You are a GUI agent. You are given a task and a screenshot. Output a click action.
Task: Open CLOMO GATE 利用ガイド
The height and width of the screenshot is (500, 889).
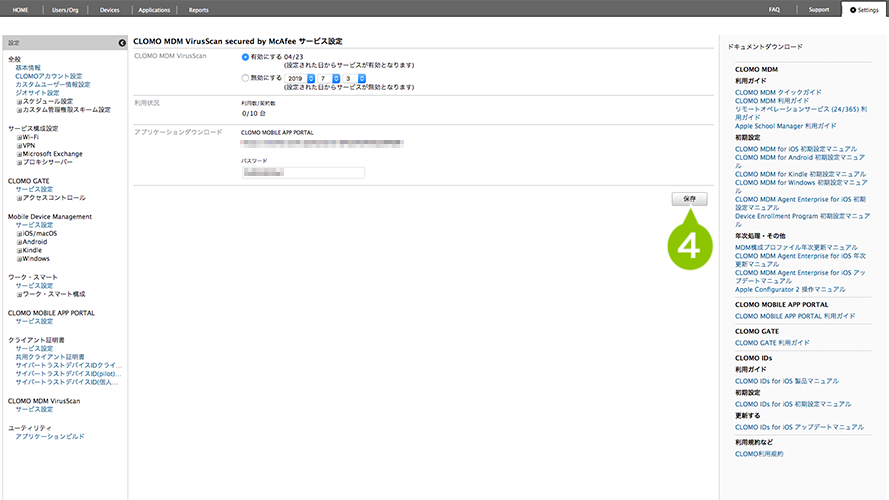point(772,342)
